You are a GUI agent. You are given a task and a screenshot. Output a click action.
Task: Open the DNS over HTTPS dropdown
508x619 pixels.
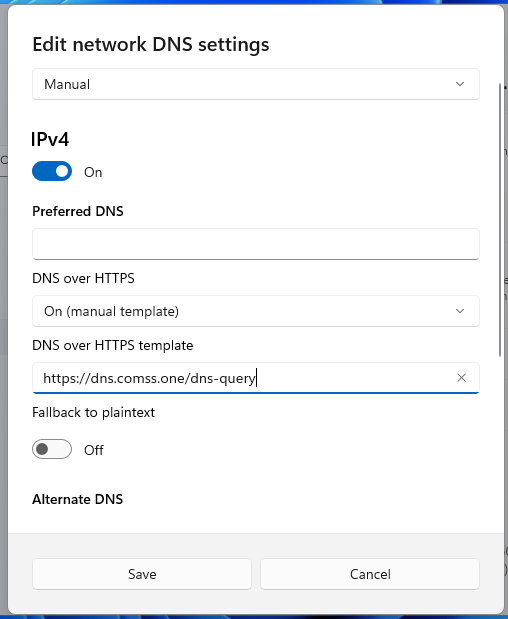256,311
